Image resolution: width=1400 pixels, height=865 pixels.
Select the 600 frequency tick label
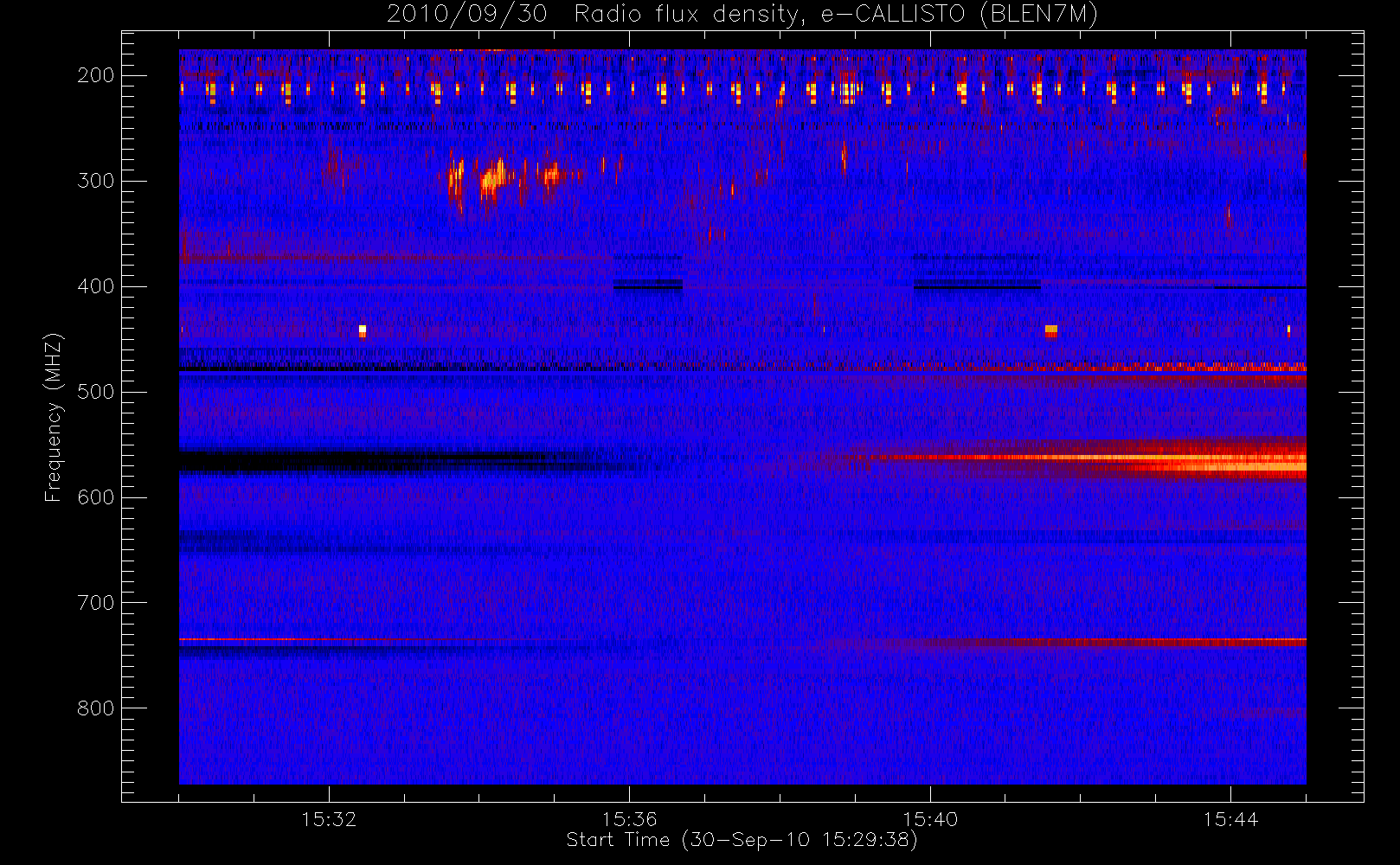pyautogui.click(x=96, y=497)
